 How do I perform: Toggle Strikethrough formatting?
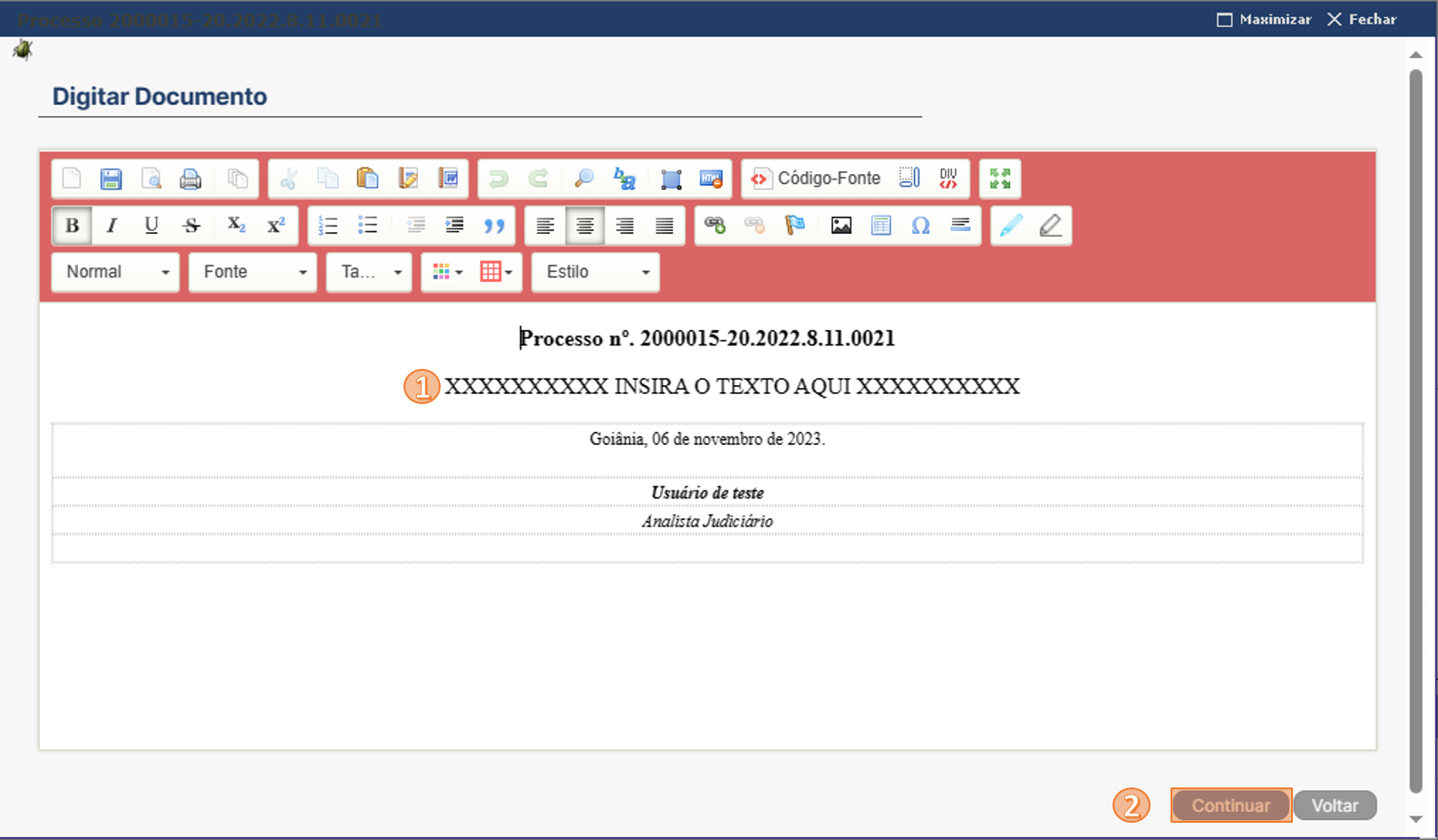(191, 226)
